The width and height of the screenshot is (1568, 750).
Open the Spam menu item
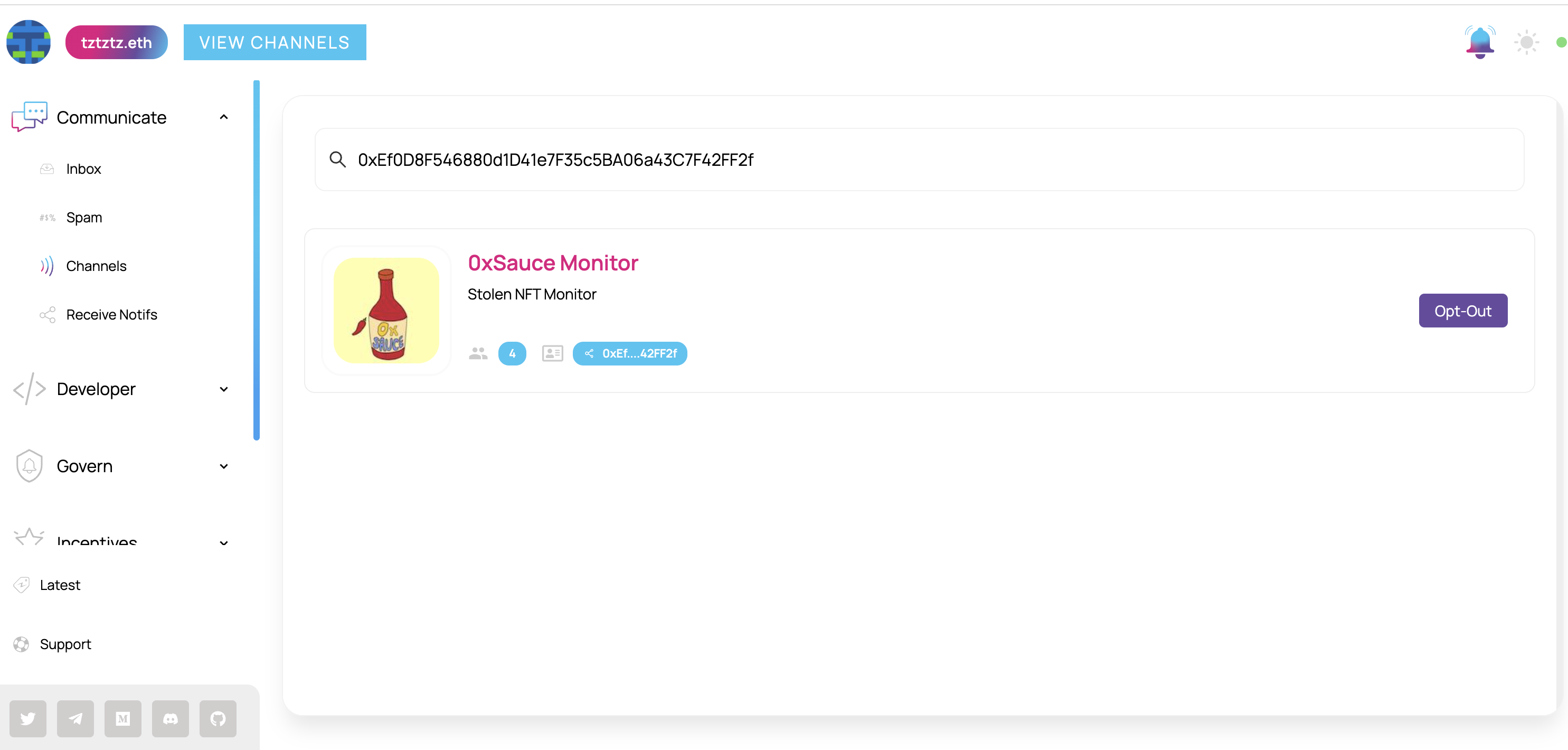click(84, 217)
